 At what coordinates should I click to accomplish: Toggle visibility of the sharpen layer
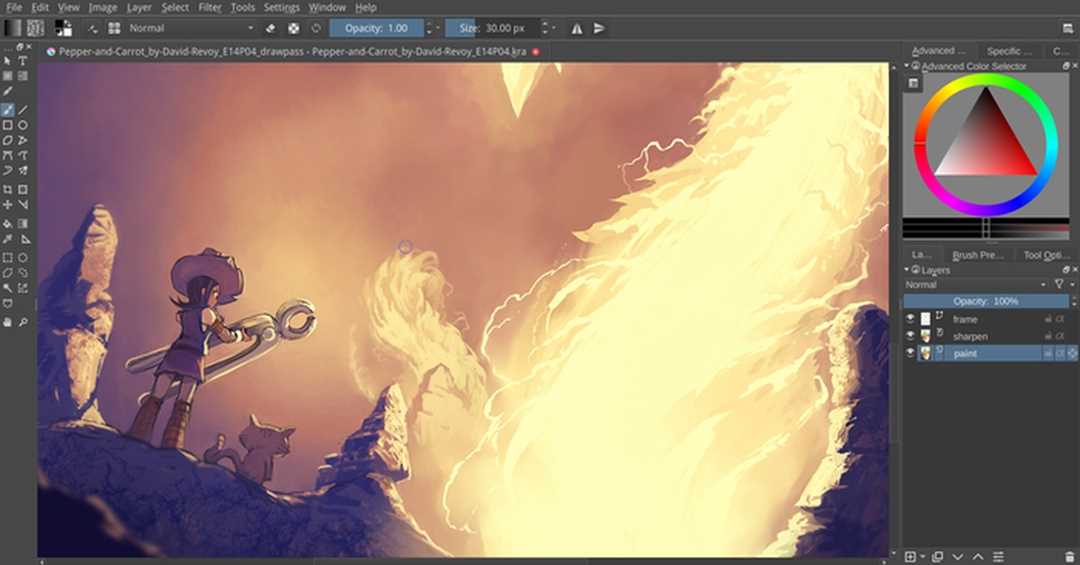point(910,336)
